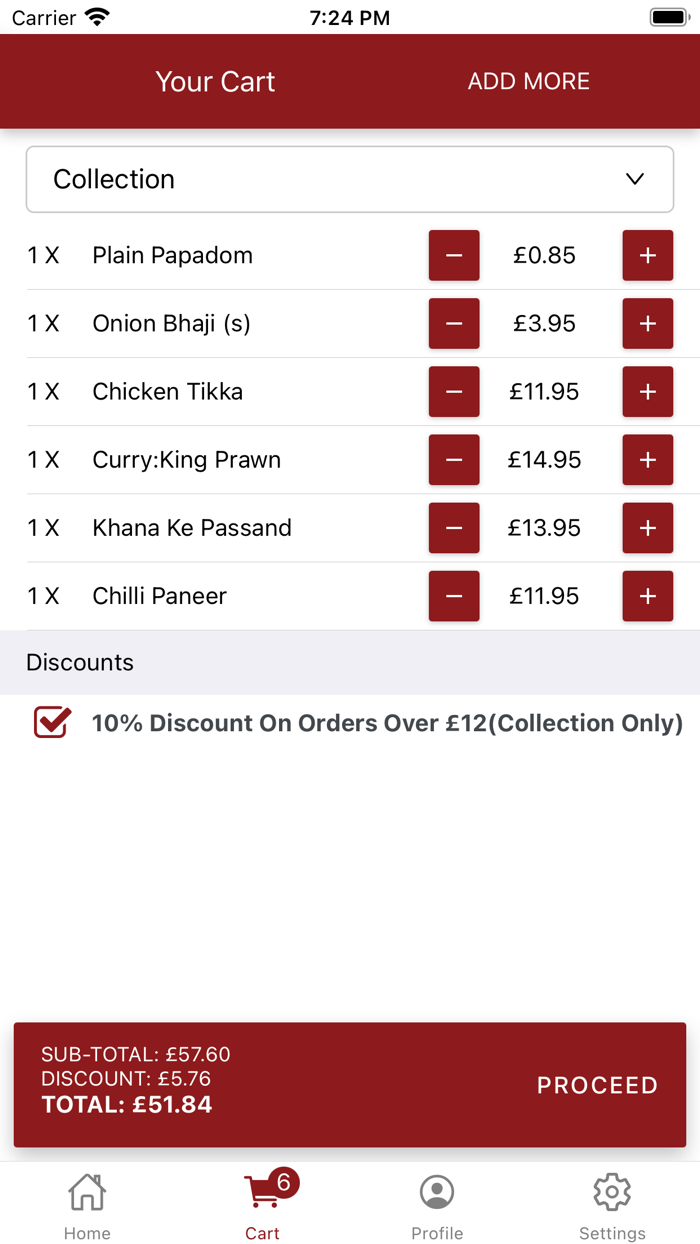The height and width of the screenshot is (1244, 700).
Task: Tap ADD MORE in header
Action: coord(529,82)
